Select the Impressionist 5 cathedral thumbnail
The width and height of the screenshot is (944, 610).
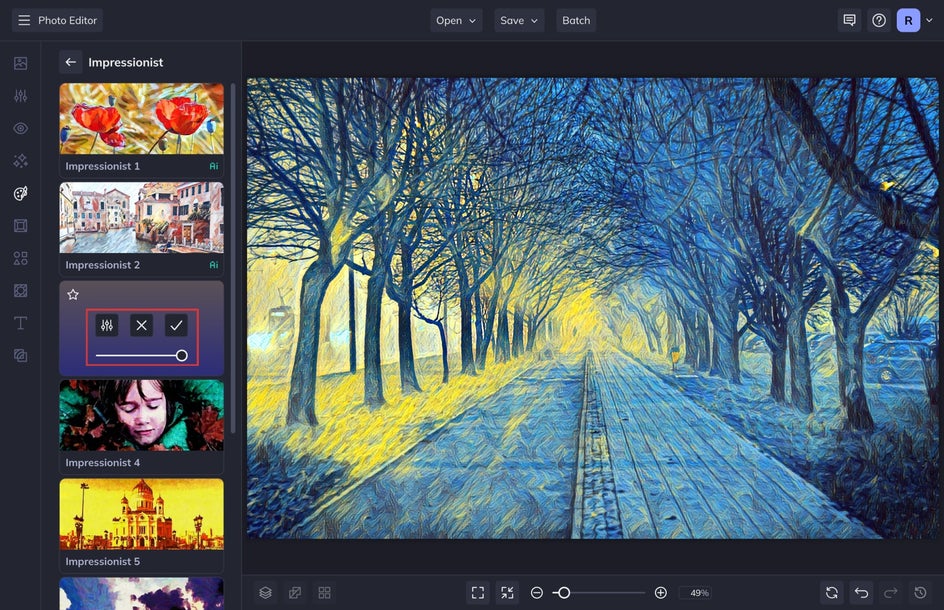pos(141,514)
